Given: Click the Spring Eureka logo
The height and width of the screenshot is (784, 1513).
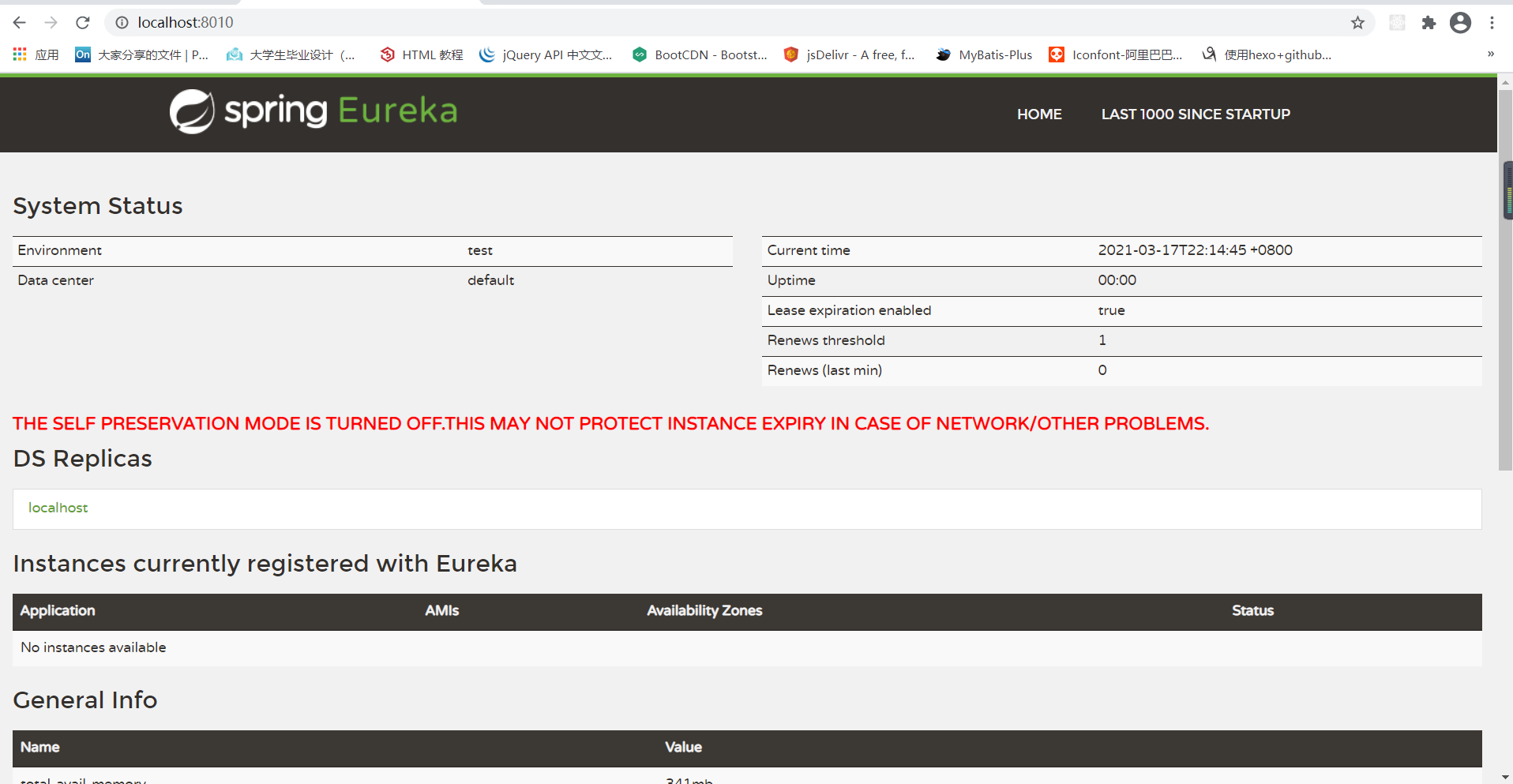Looking at the screenshot, I should point(313,111).
